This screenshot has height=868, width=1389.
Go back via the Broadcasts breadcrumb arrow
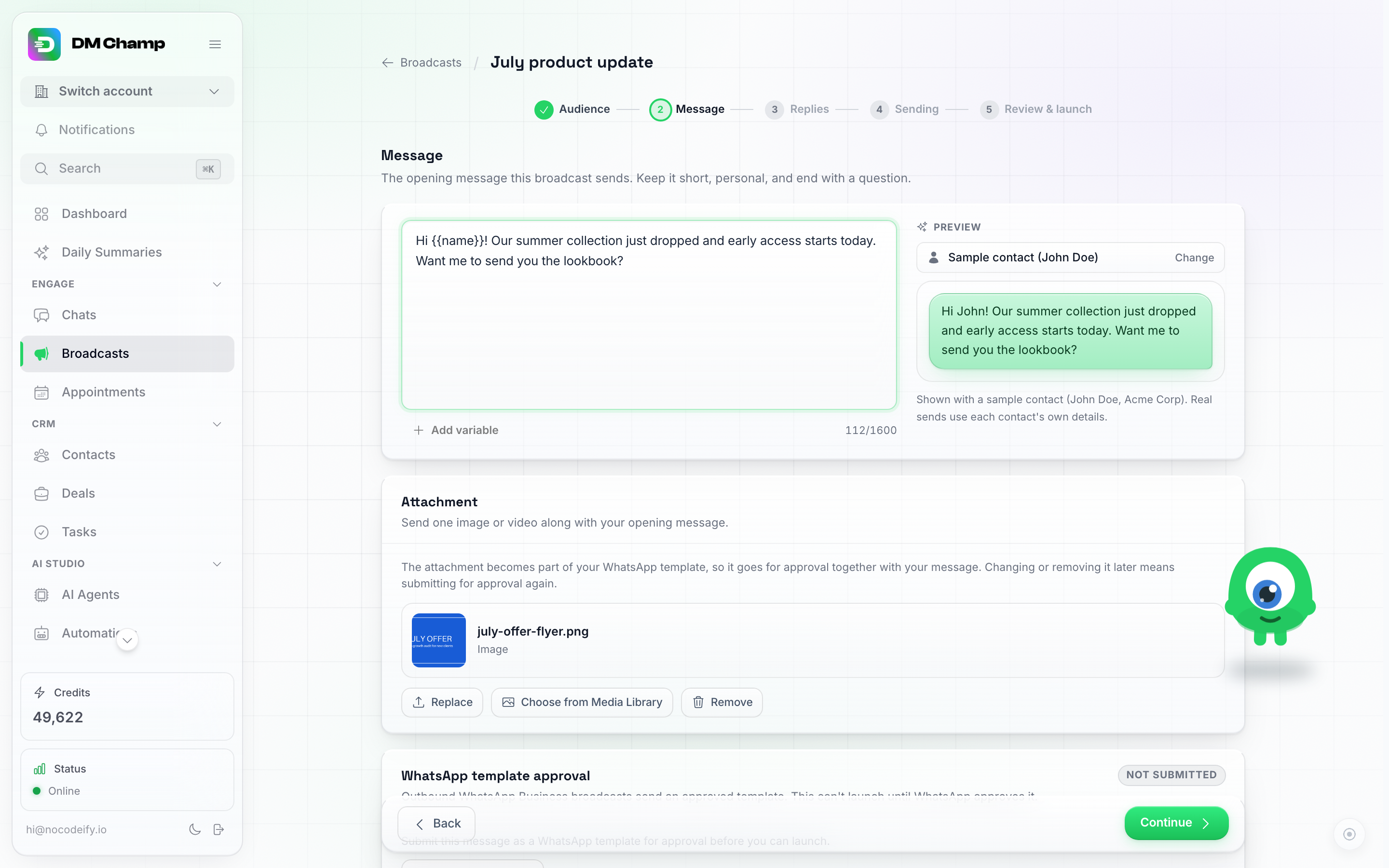pos(387,63)
